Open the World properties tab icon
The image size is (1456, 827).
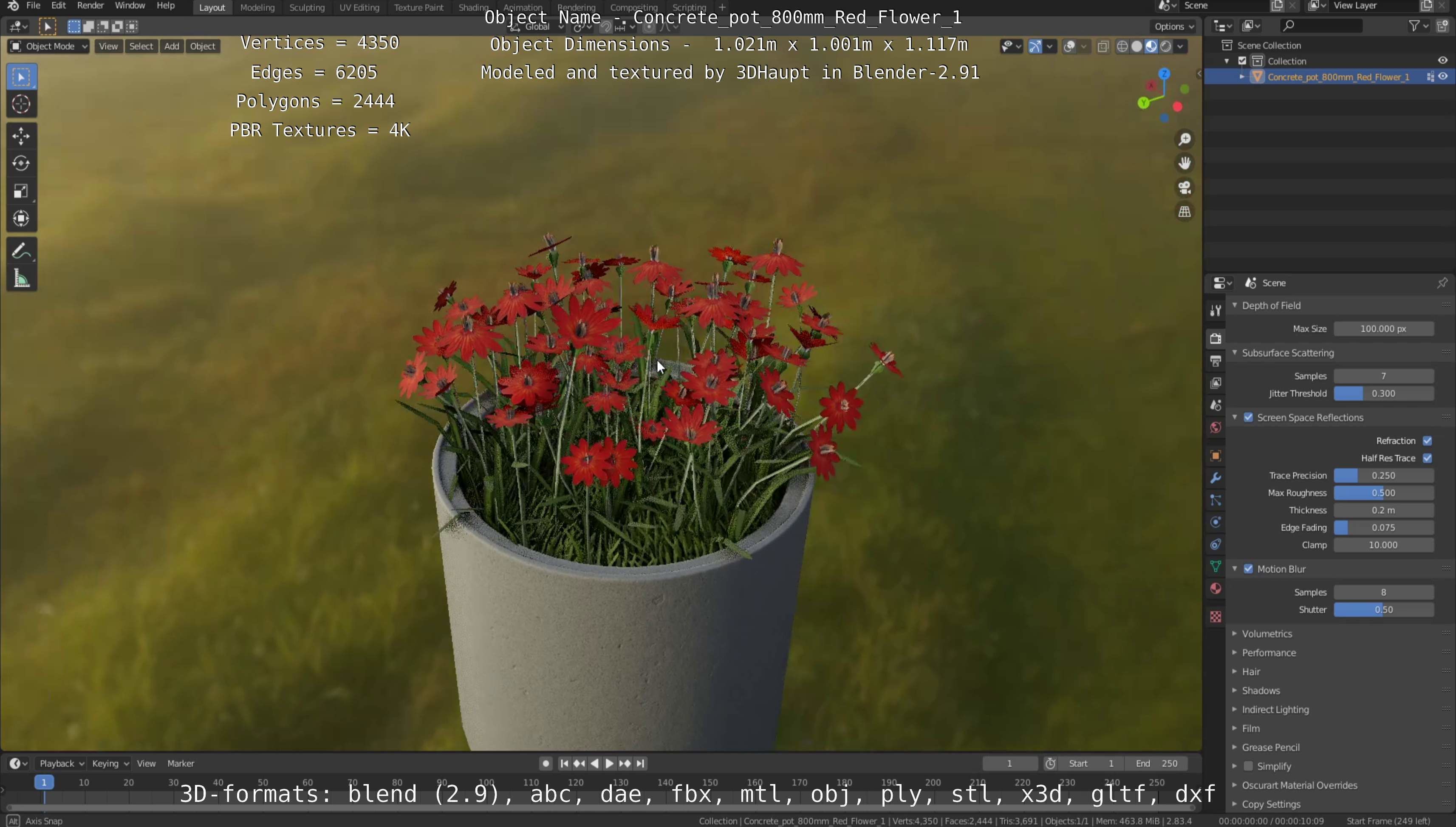point(1215,427)
